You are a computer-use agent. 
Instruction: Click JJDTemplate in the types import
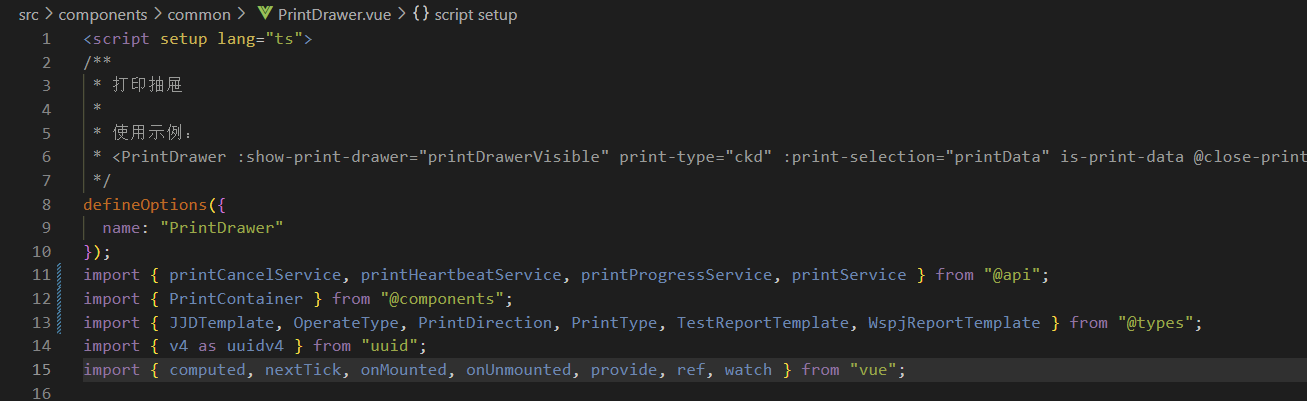(x=221, y=323)
